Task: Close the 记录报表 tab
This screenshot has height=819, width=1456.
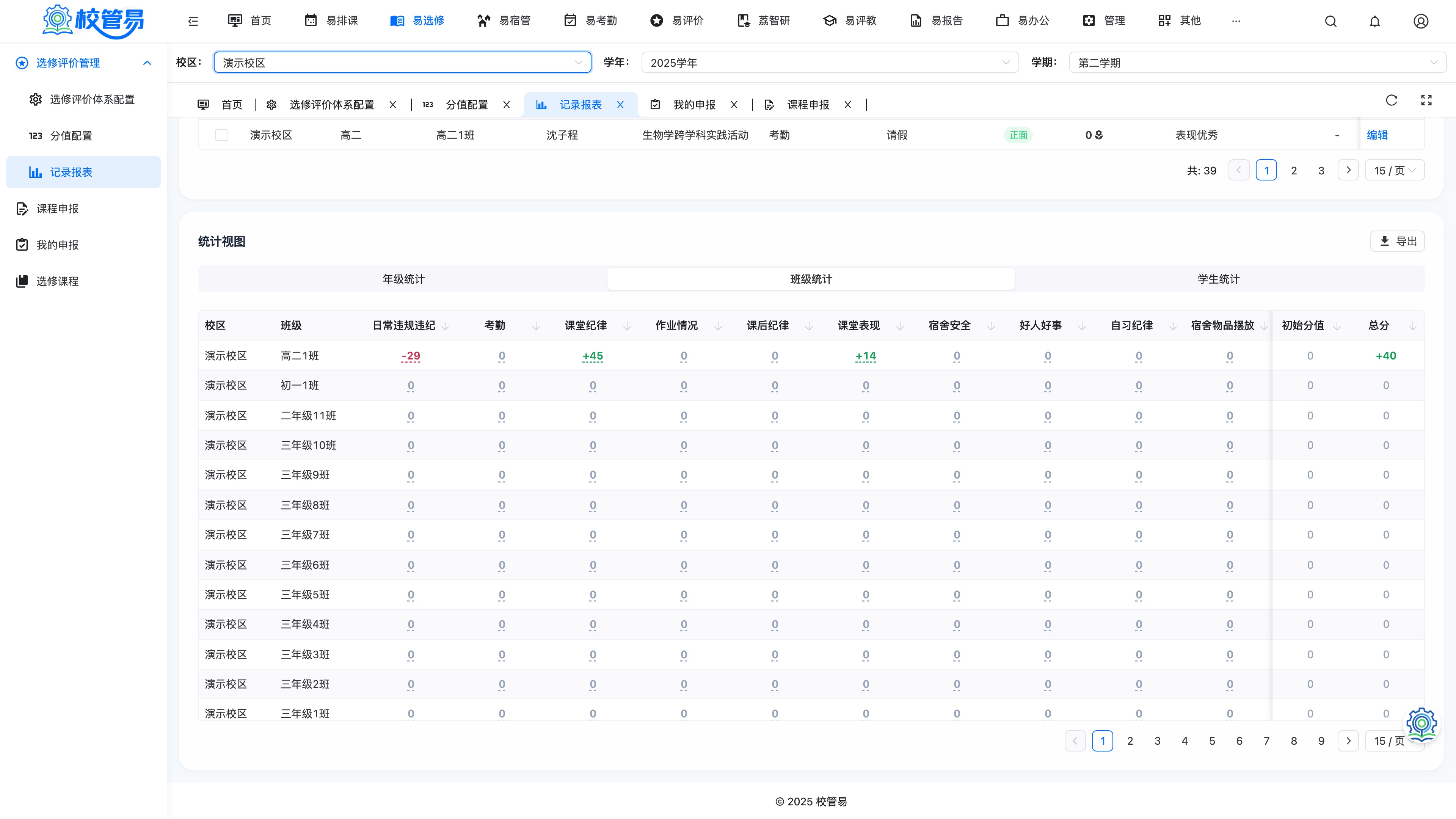Action: click(x=620, y=105)
